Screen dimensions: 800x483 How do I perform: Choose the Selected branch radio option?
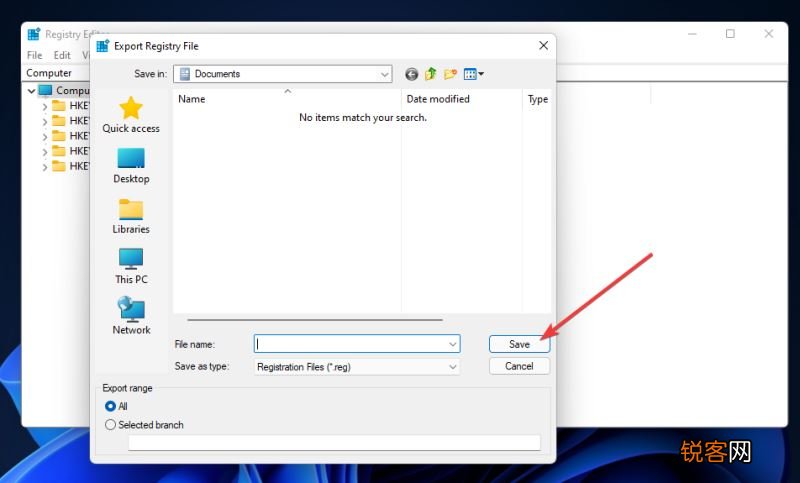(110, 424)
